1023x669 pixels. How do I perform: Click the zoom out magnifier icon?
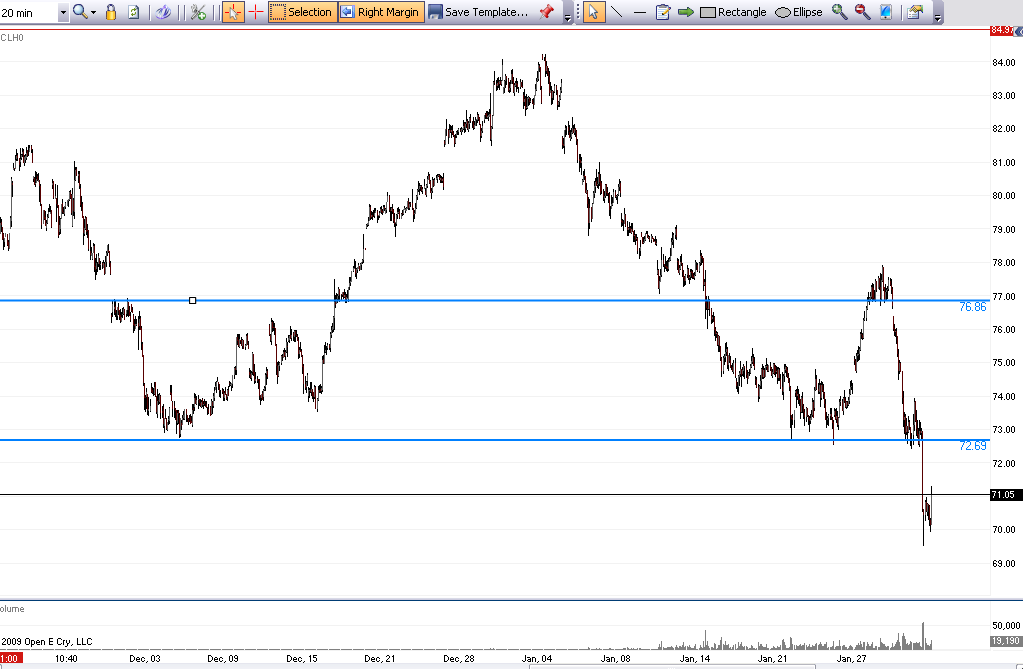(863, 12)
